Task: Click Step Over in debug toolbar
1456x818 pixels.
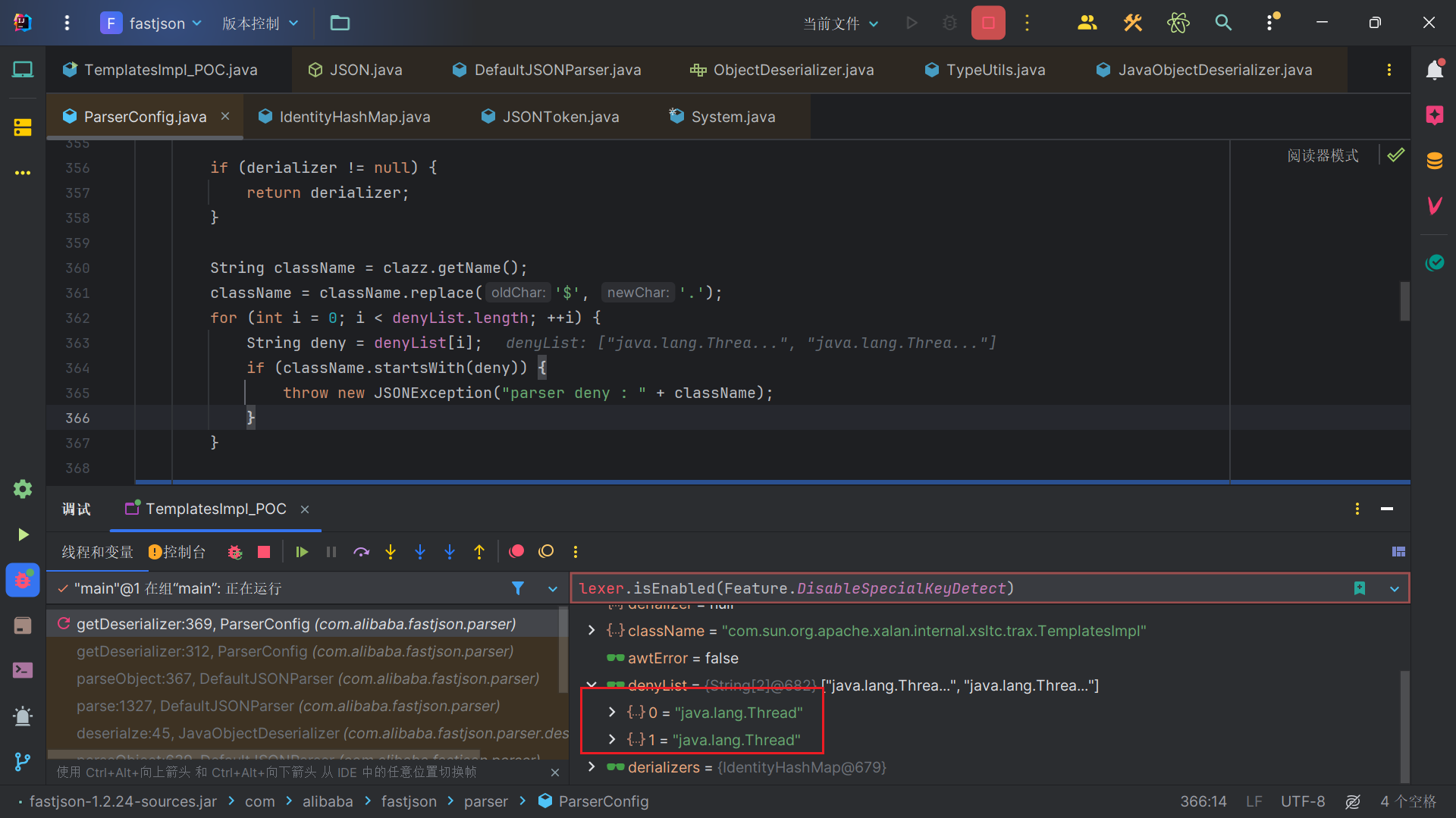Action: [x=361, y=552]
